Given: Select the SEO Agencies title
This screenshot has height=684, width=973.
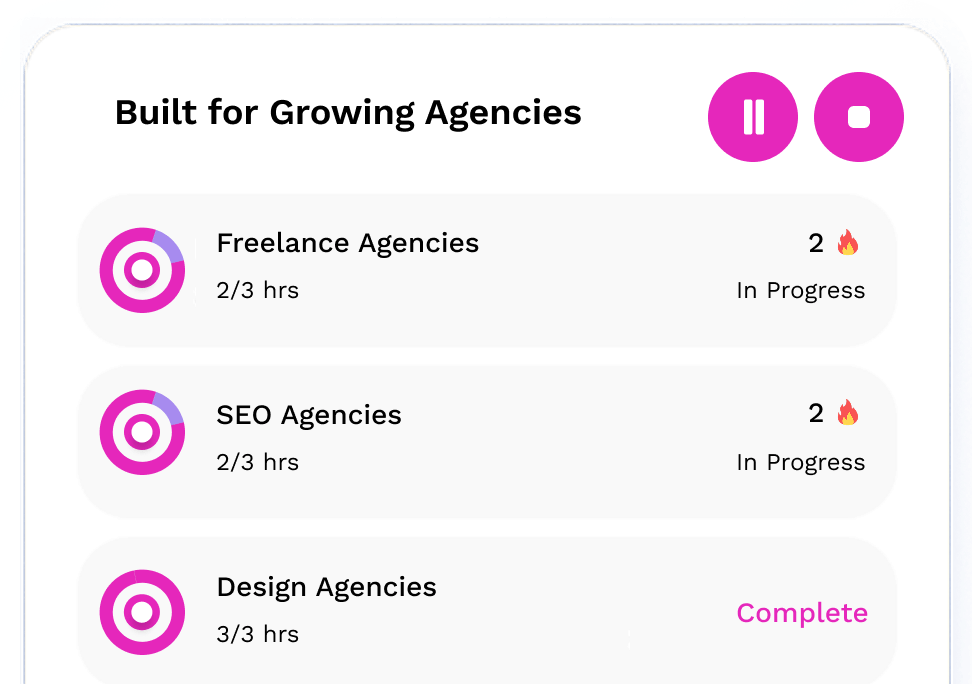Looking at the screenshot, I should click(x=308, y=415).
